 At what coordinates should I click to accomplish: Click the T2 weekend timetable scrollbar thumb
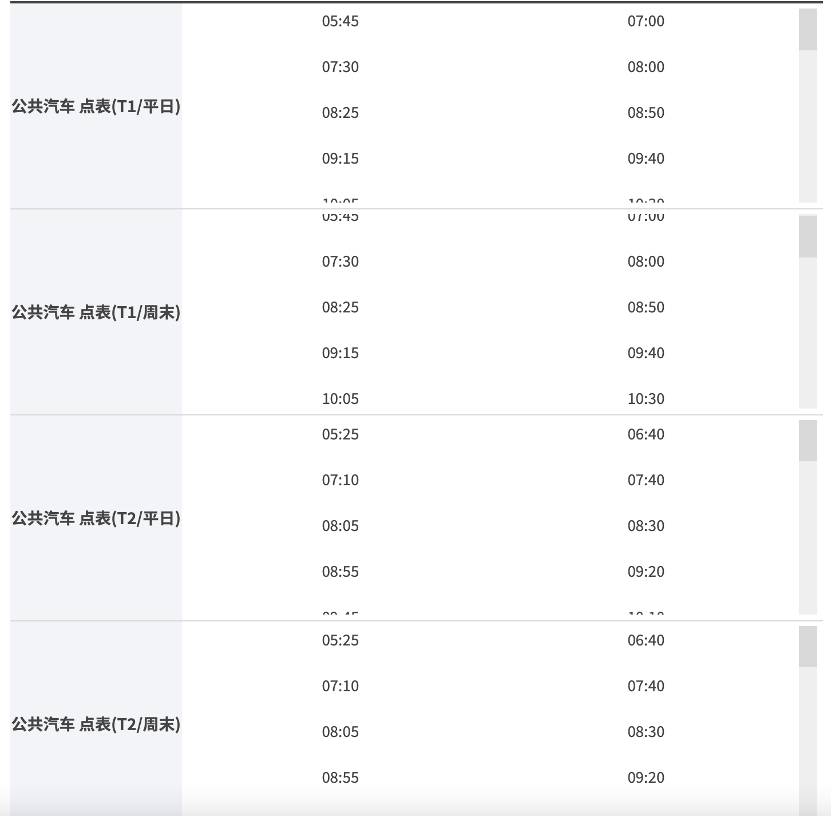(807, 647)
